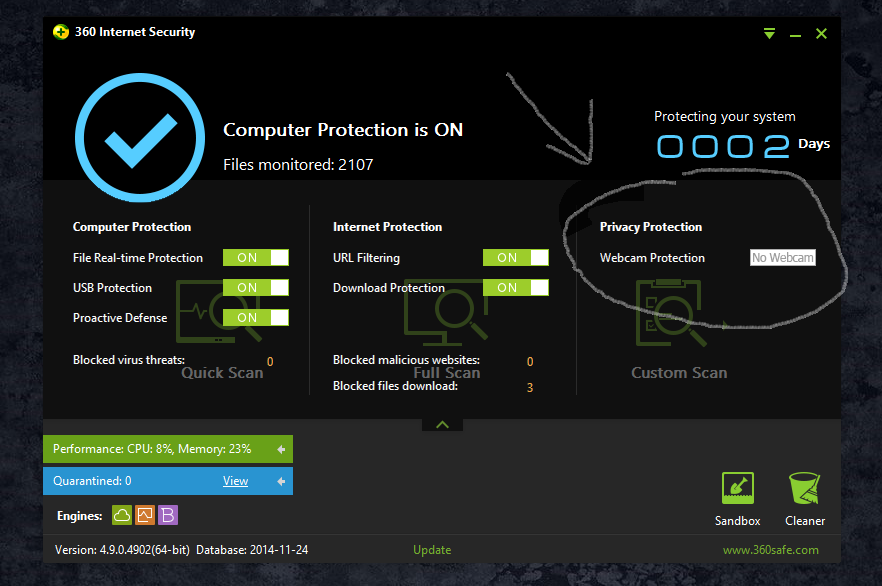
Task: Toggle URL Filtering switch
Action: pos(516,258)
